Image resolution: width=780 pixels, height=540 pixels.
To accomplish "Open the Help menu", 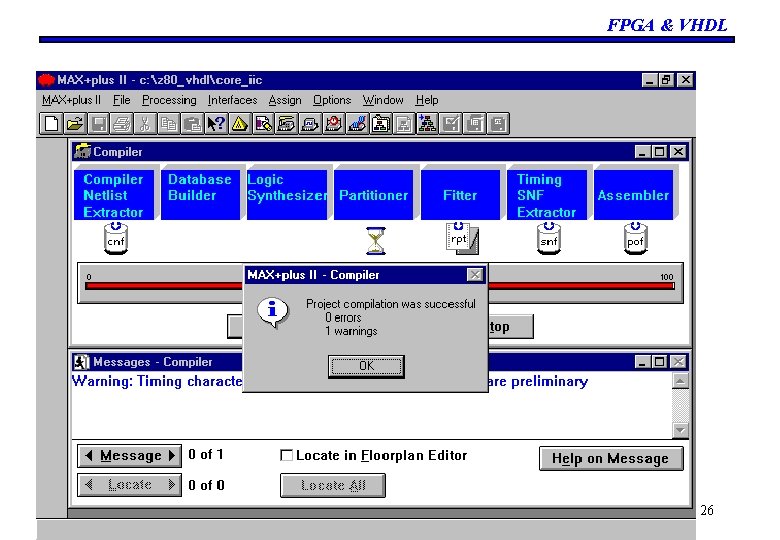I will pyautogui.click(x=427, y=100).
